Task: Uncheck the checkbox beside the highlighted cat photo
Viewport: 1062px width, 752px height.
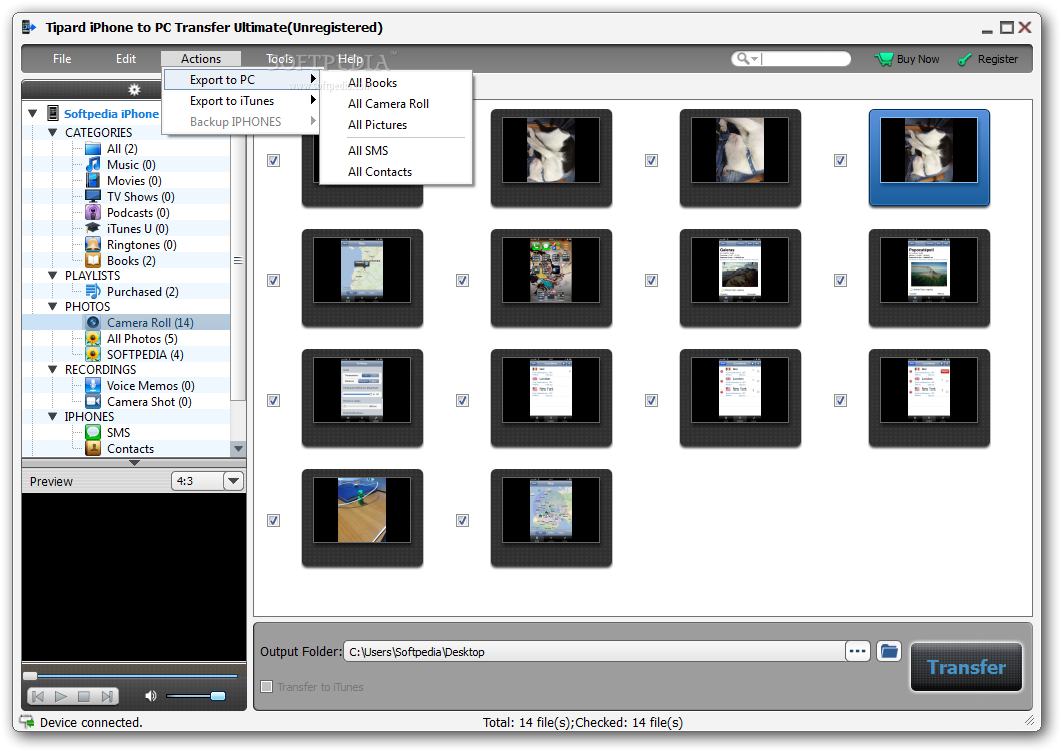Action: (x=841, y=161)
